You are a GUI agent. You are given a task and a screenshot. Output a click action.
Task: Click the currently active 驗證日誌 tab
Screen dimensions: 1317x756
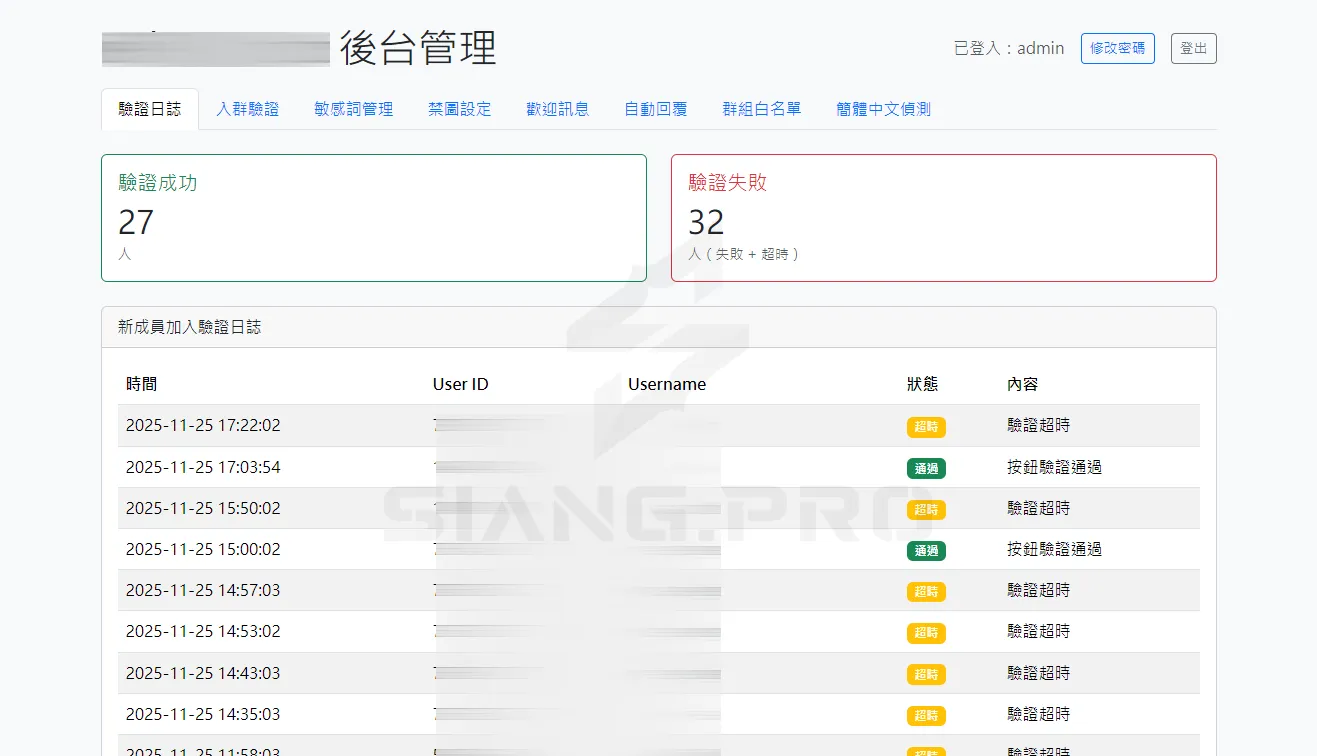coord(149,108)
